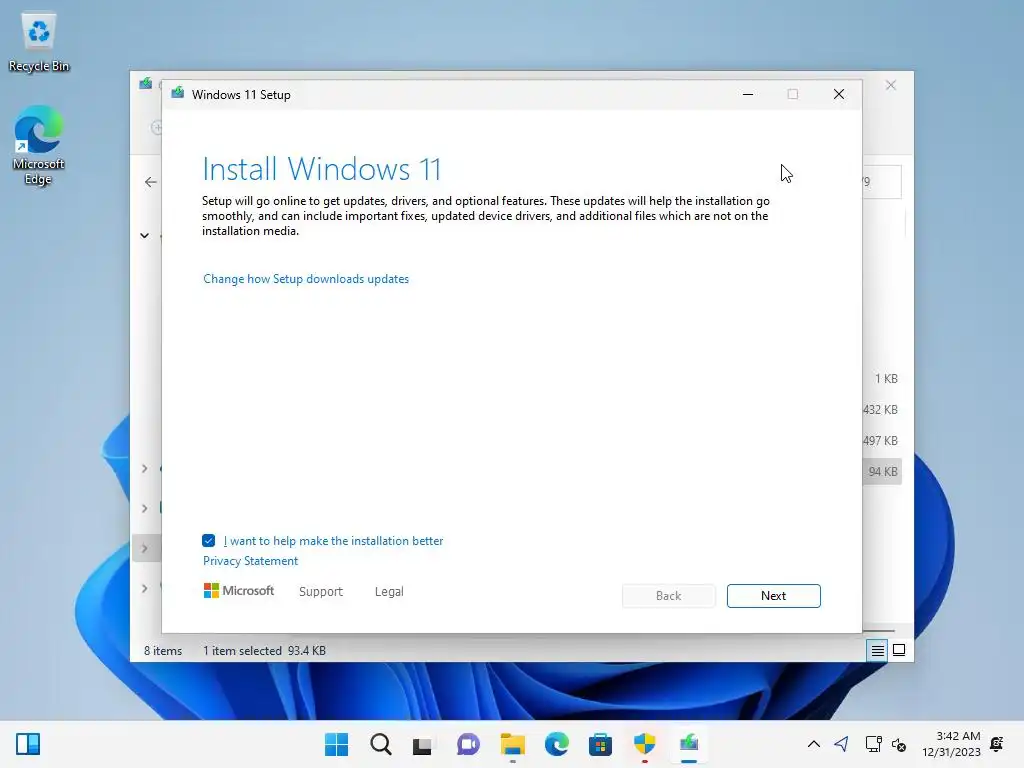Open the Legal link
This screenshot has width=1024, height=768.
click(x=389, y=592)
